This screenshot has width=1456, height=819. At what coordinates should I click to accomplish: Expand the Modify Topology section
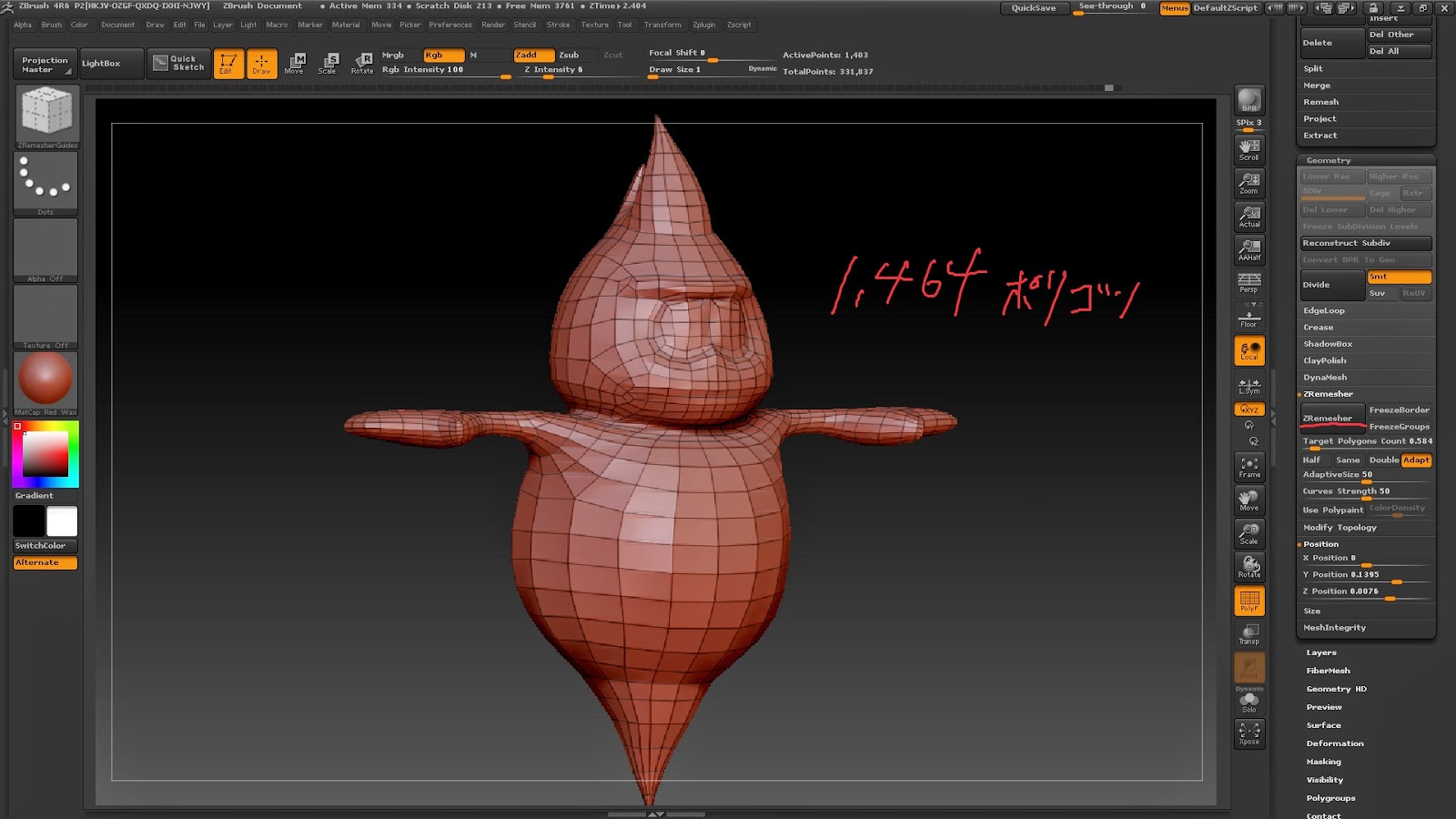point(1340,528)
